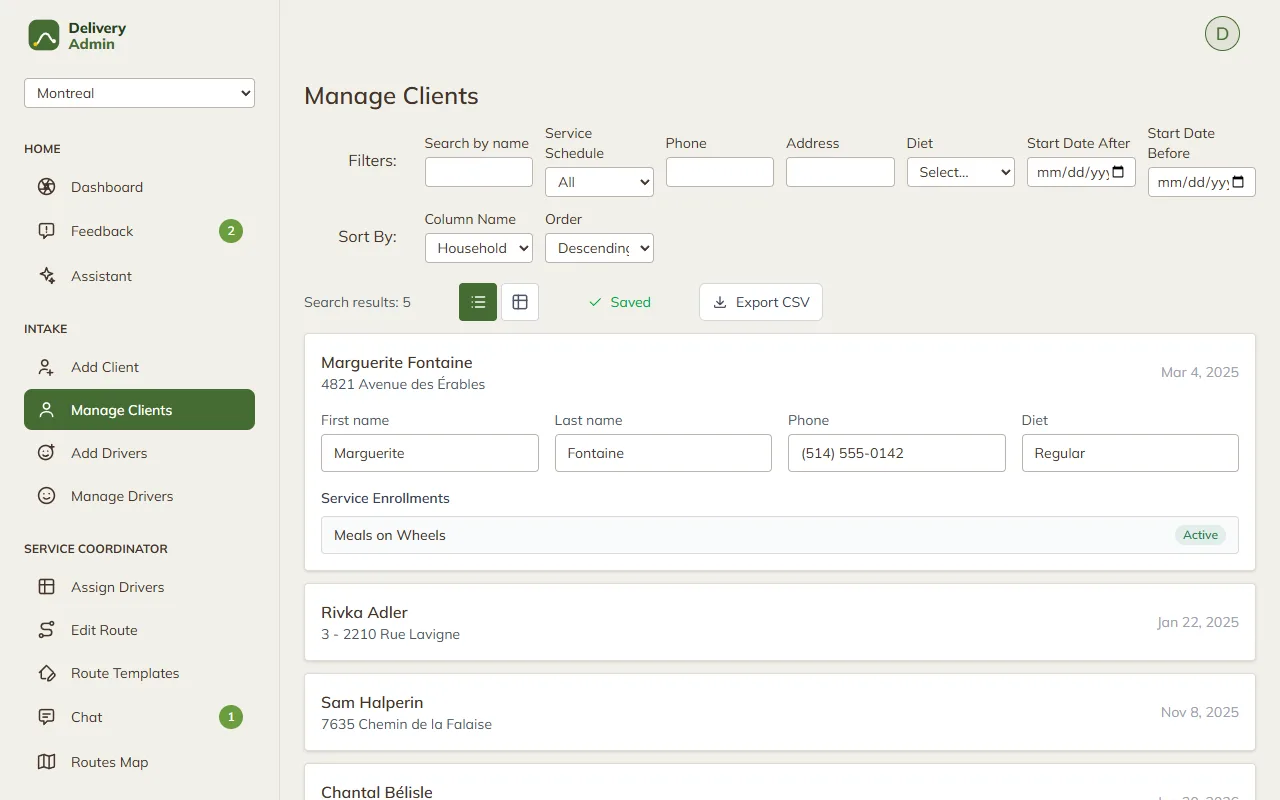This screenshot has height=800, width=1280.
Task: Open Edit Route menu item
Action: click(140, 630)
